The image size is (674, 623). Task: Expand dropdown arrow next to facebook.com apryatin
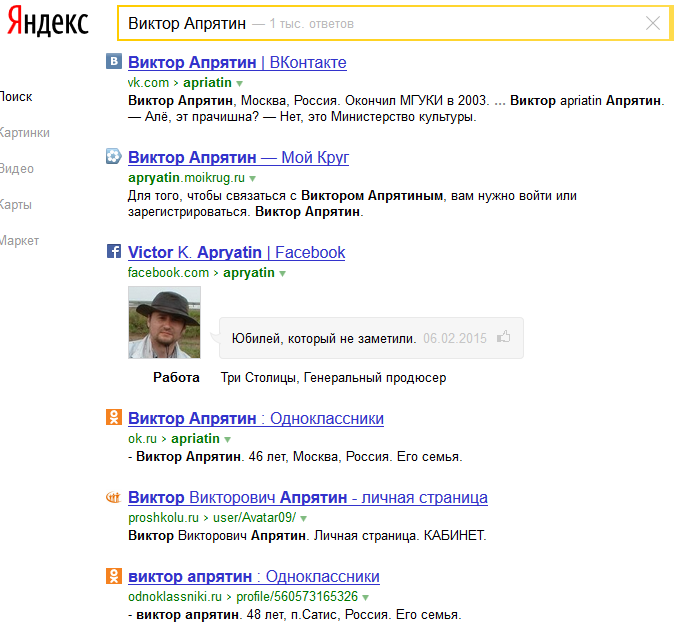click(x=283, y=273)
